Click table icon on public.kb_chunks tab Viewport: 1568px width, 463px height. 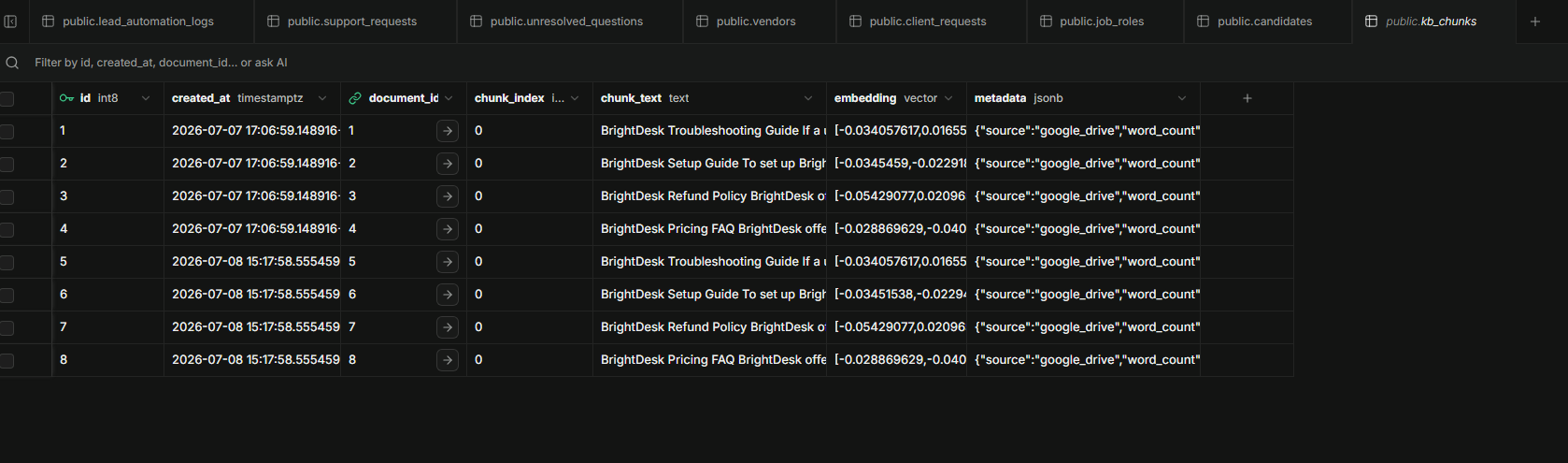tap(1371, 21)
